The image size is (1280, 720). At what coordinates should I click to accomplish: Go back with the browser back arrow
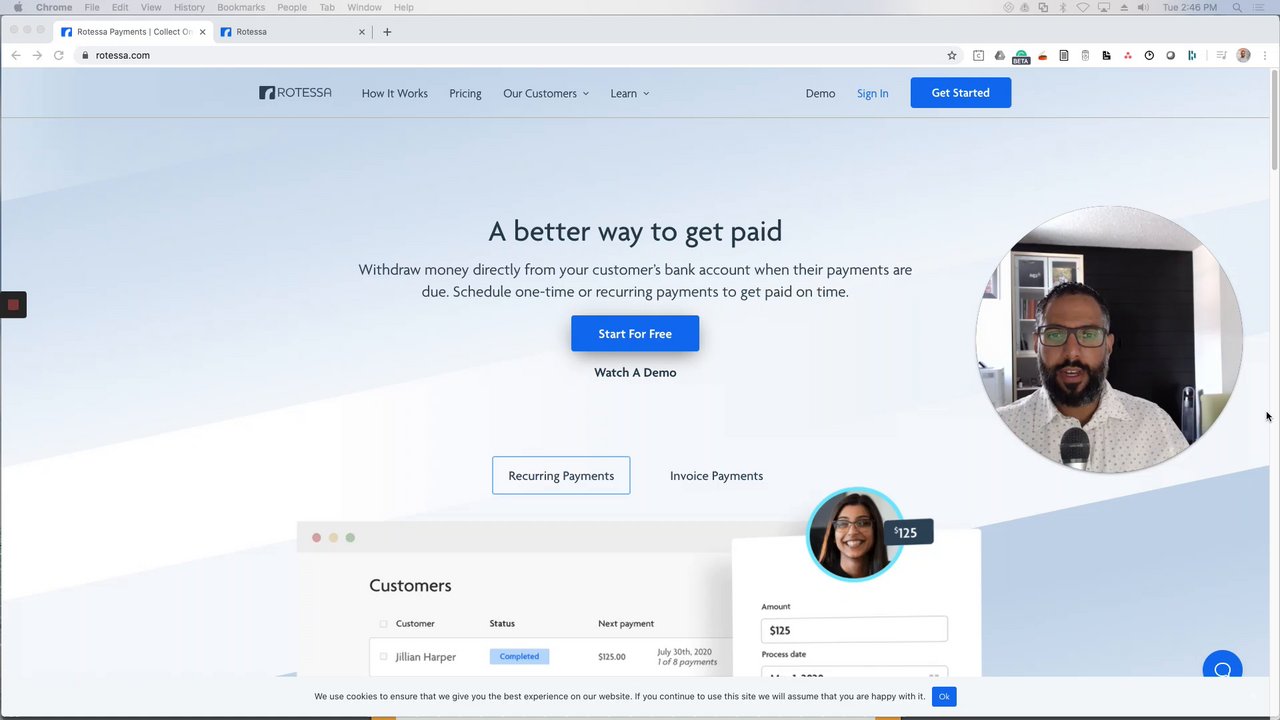click(16, 55)
